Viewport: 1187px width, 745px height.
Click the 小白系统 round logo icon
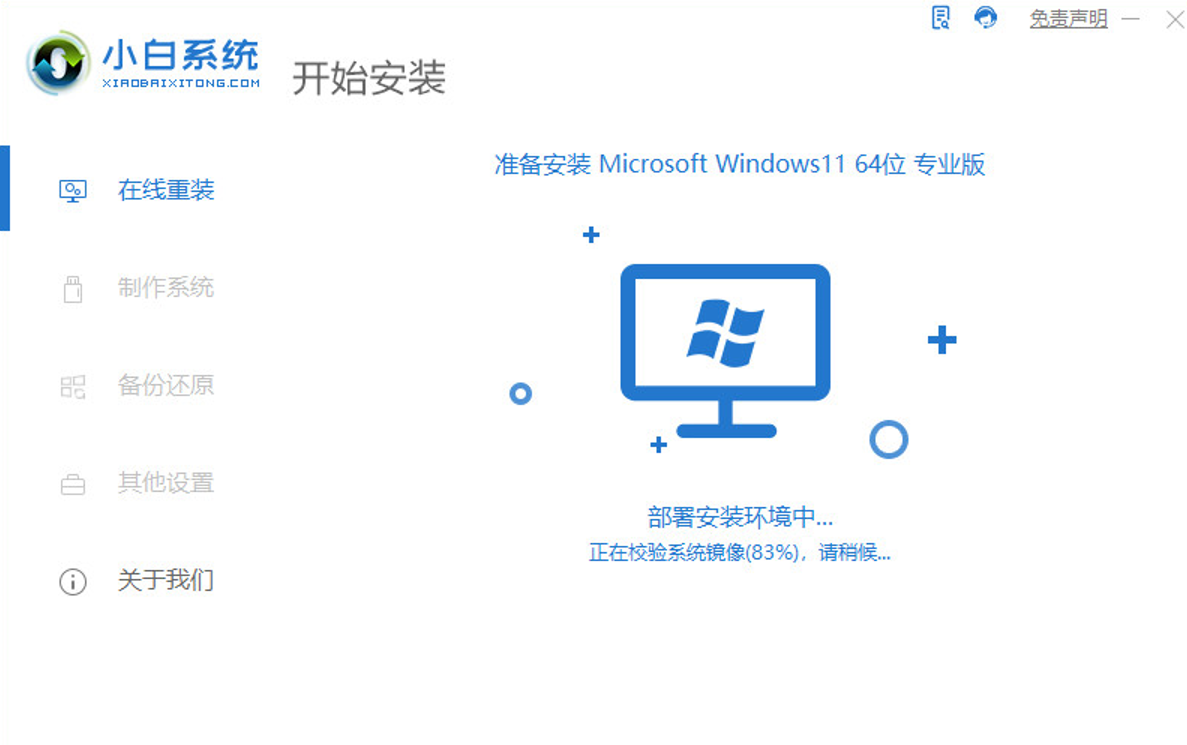point(58,63)
